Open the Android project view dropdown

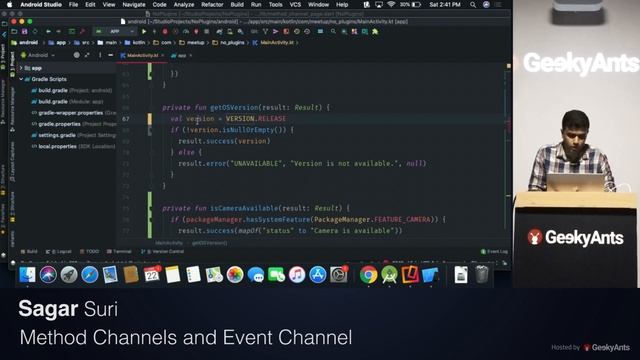click(x=38, y=55)
